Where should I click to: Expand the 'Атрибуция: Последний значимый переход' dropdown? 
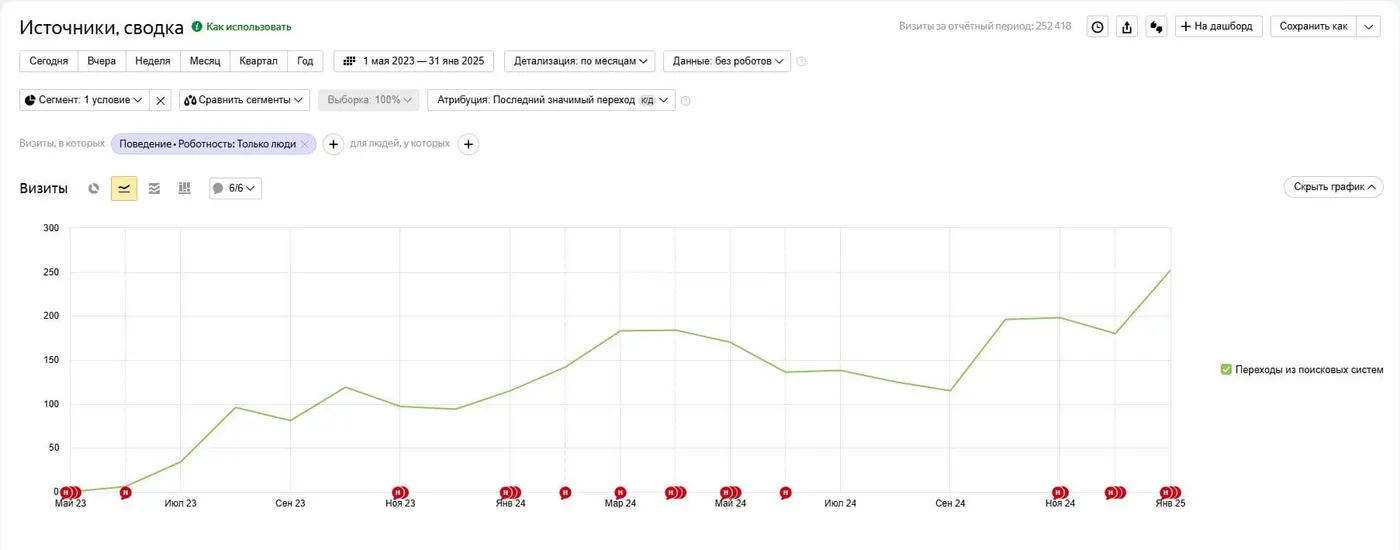click(x=551, y=100)
